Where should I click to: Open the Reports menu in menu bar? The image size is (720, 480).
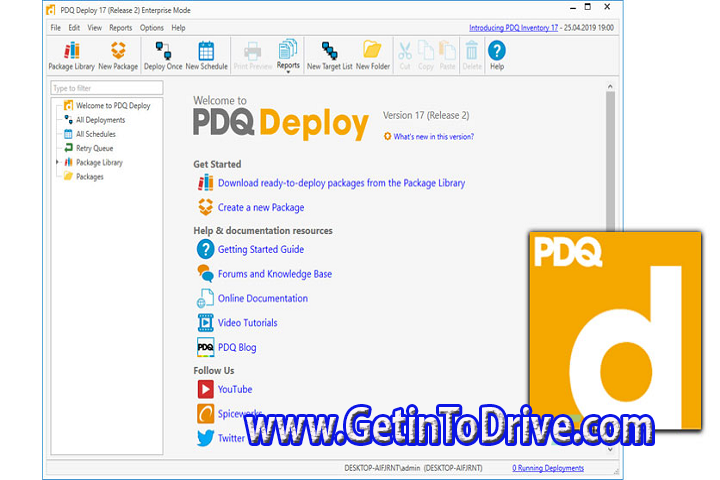pyautogui.click(x=120, y=28)
